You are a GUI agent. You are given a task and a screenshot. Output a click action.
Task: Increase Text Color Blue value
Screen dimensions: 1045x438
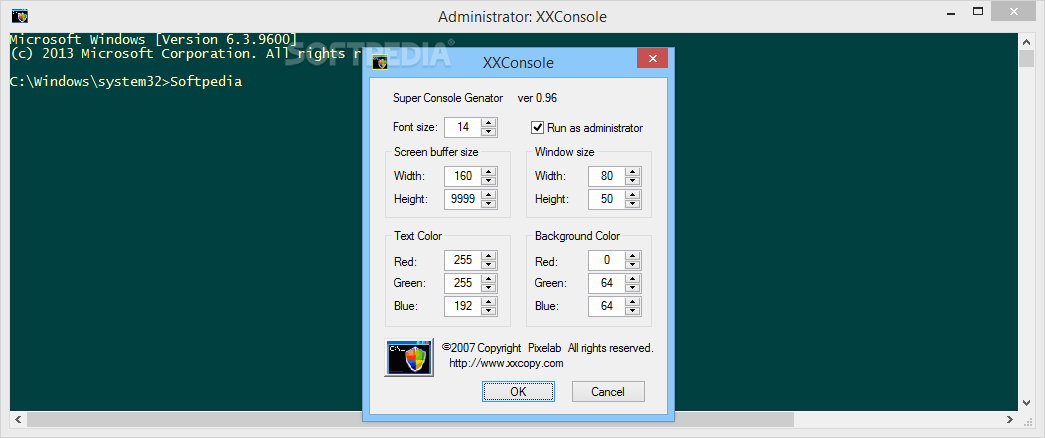[x=490, y=302]
